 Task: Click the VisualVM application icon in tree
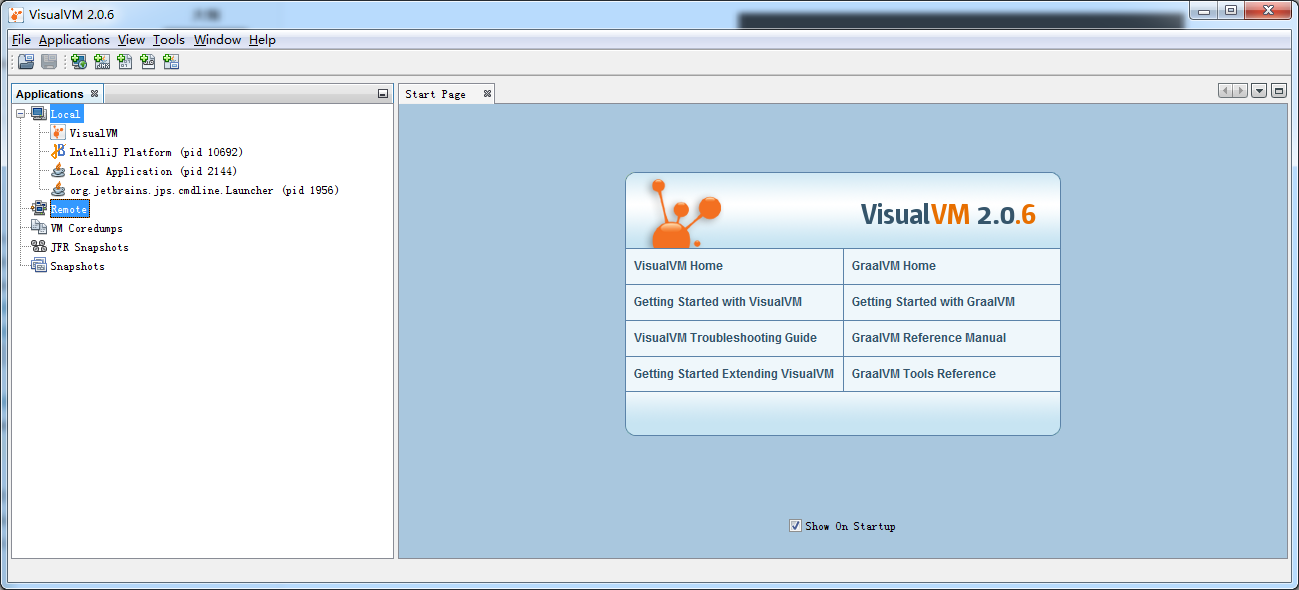[58, 133]
